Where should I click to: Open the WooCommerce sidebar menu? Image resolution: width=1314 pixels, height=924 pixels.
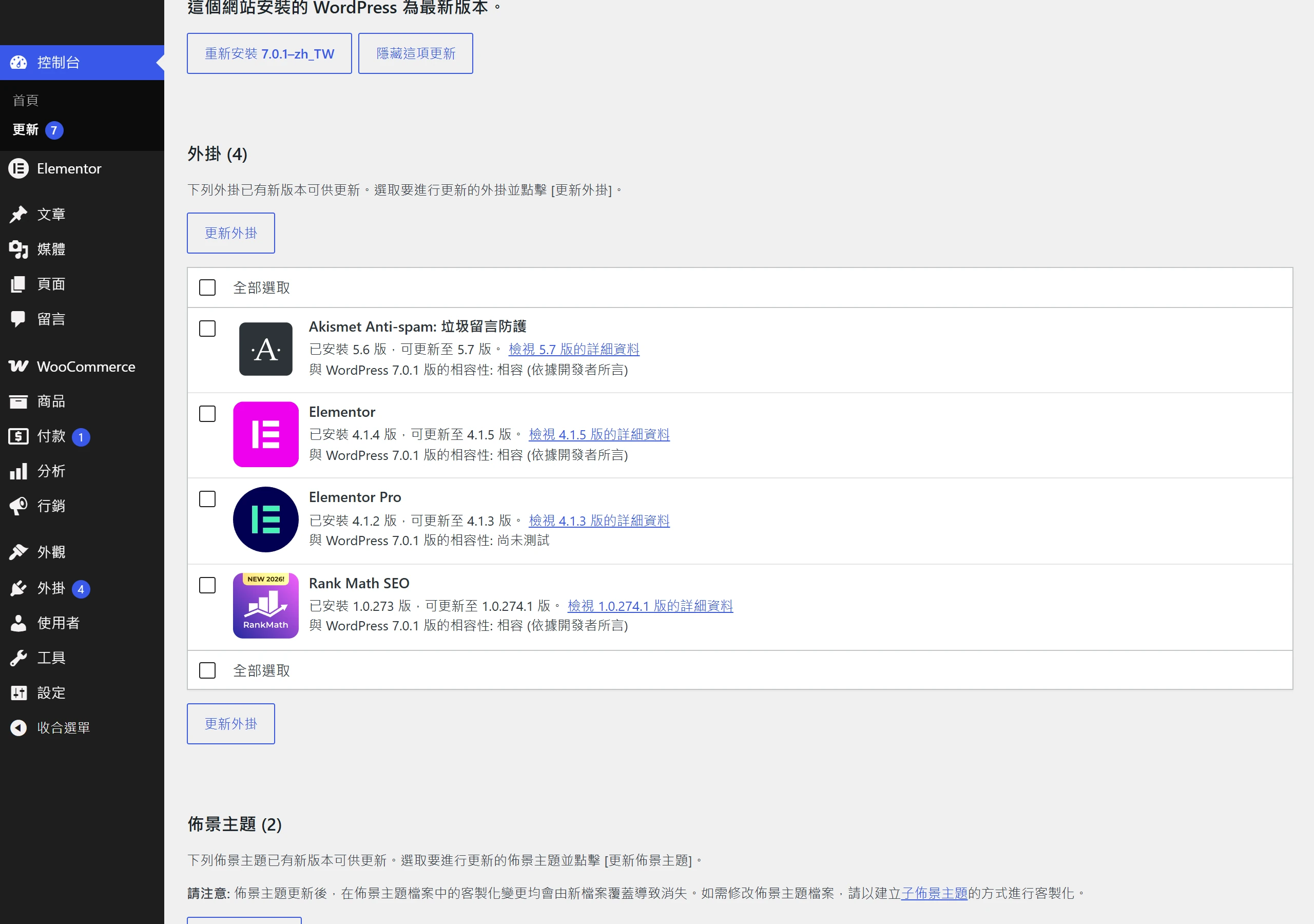pos(82,367)
